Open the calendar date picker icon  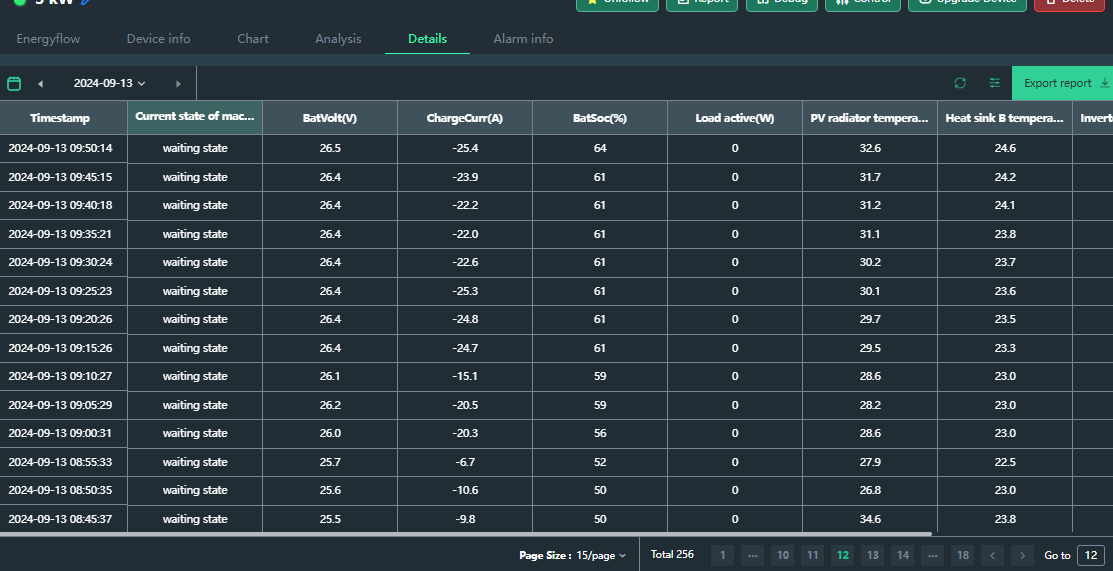coord(13,83)
